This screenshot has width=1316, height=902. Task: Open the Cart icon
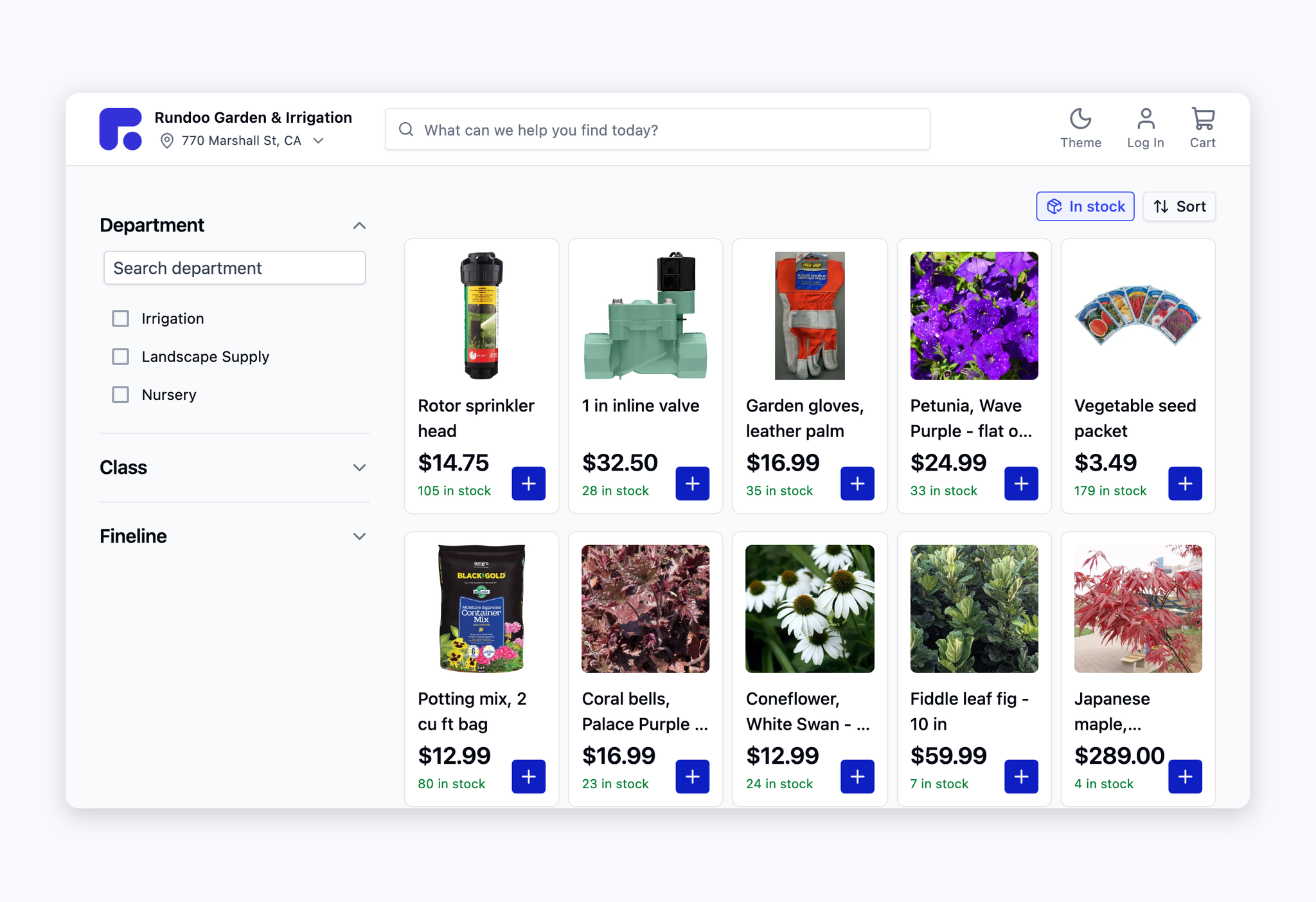(x=1203, y=119)
